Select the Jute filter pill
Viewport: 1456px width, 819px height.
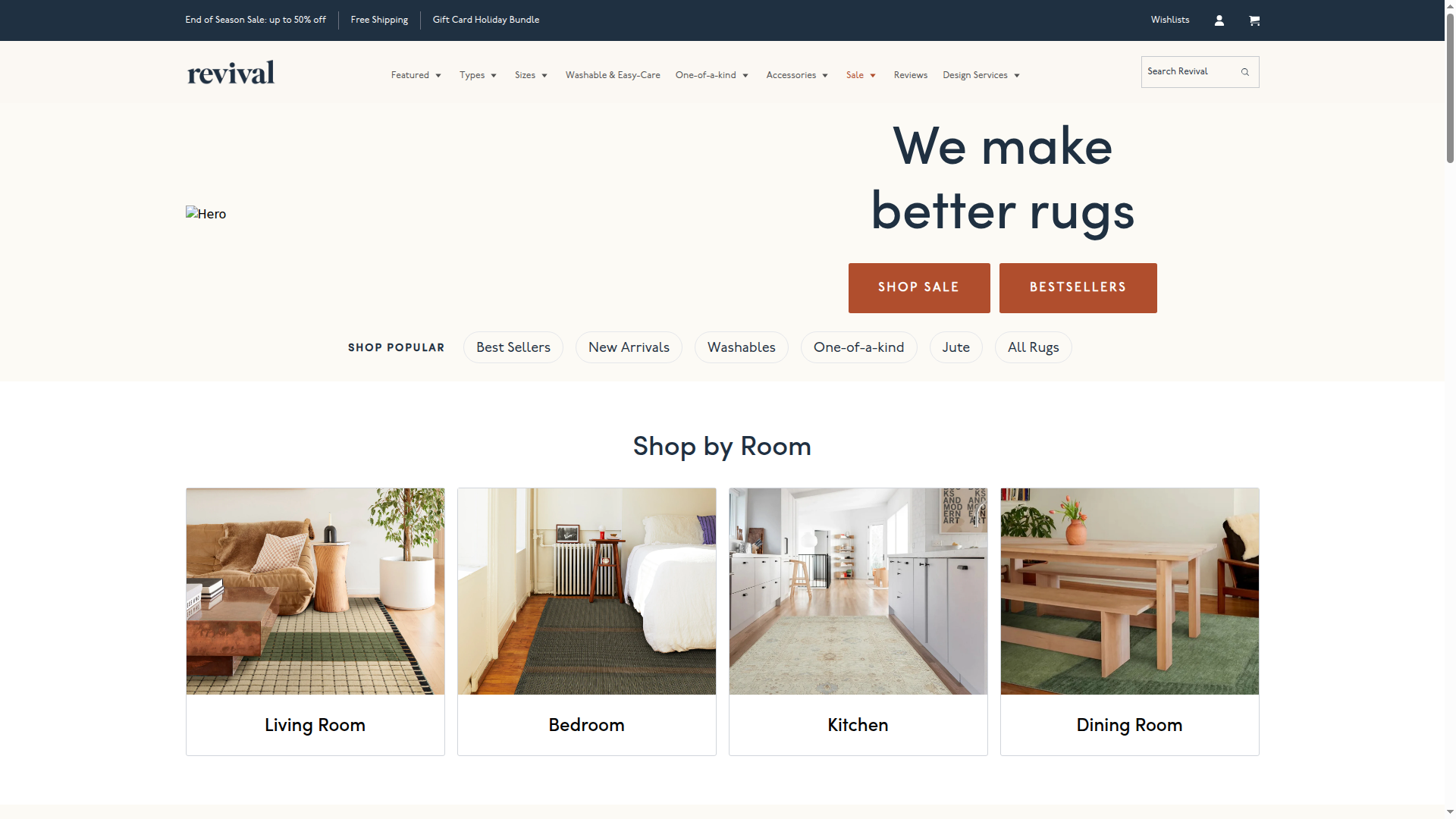click(955, 347)
